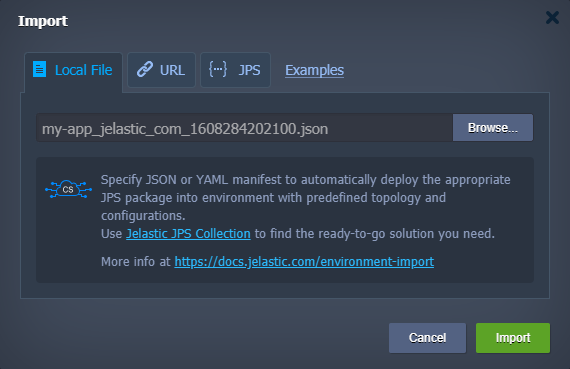570x369 pixels.
Task: Open the docs.jelastic.com environment-import link
Action: pos(304,262)
